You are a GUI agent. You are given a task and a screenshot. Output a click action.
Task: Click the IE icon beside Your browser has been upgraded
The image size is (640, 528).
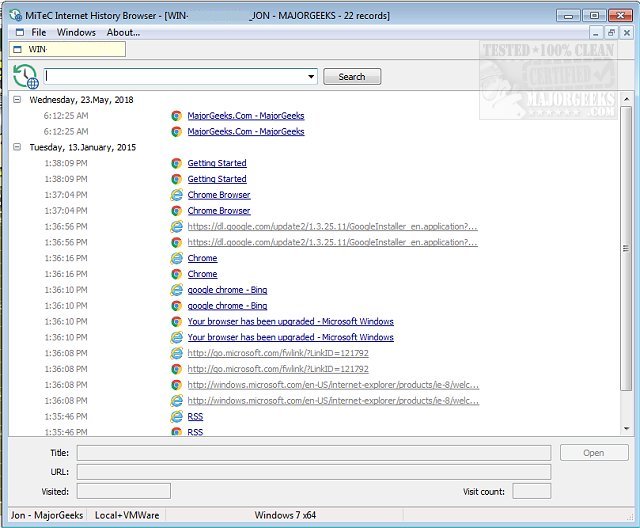pyautogui.click(x=176, y=337)
